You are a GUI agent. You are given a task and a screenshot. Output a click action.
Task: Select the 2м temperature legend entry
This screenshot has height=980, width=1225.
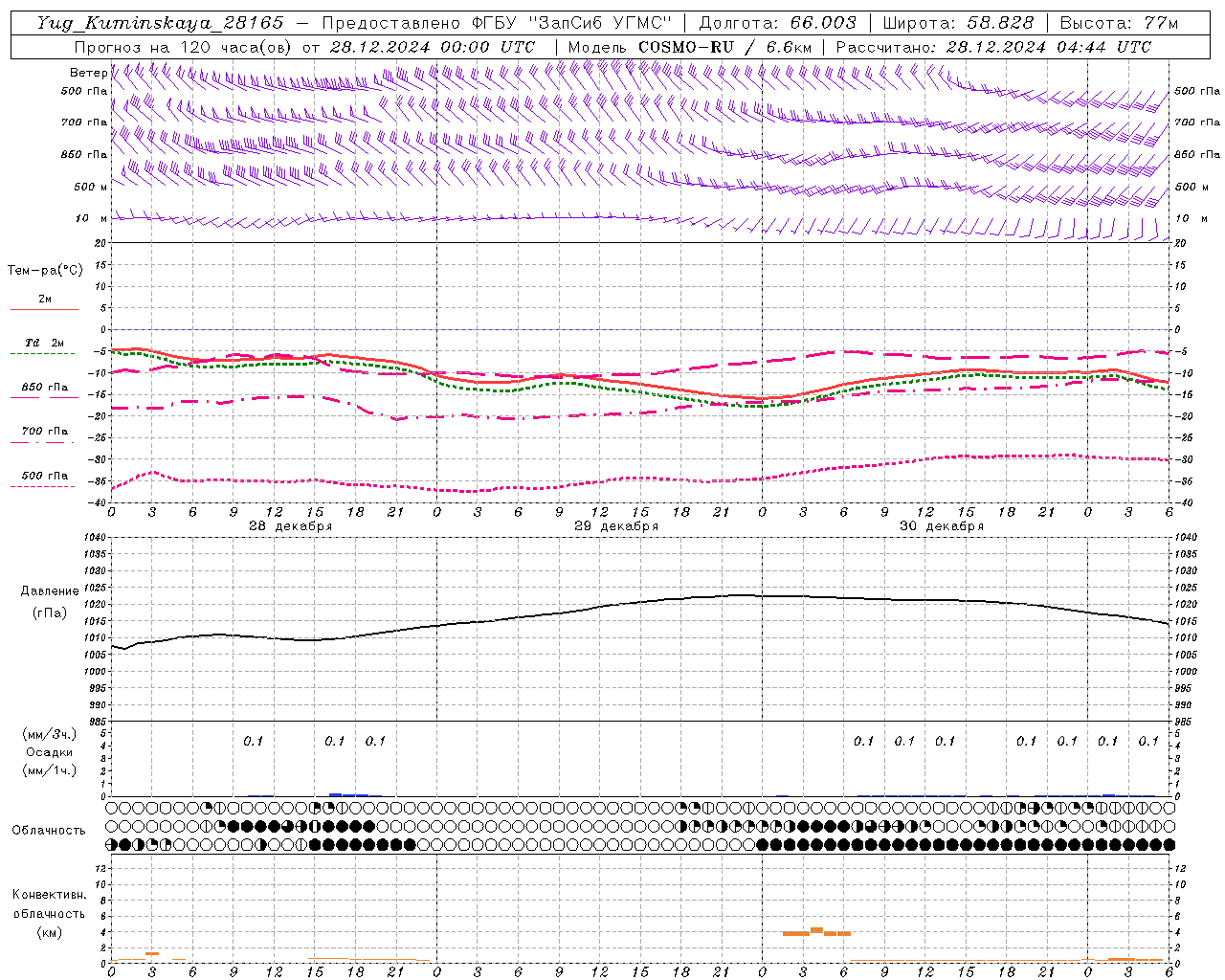pos(45,300)
